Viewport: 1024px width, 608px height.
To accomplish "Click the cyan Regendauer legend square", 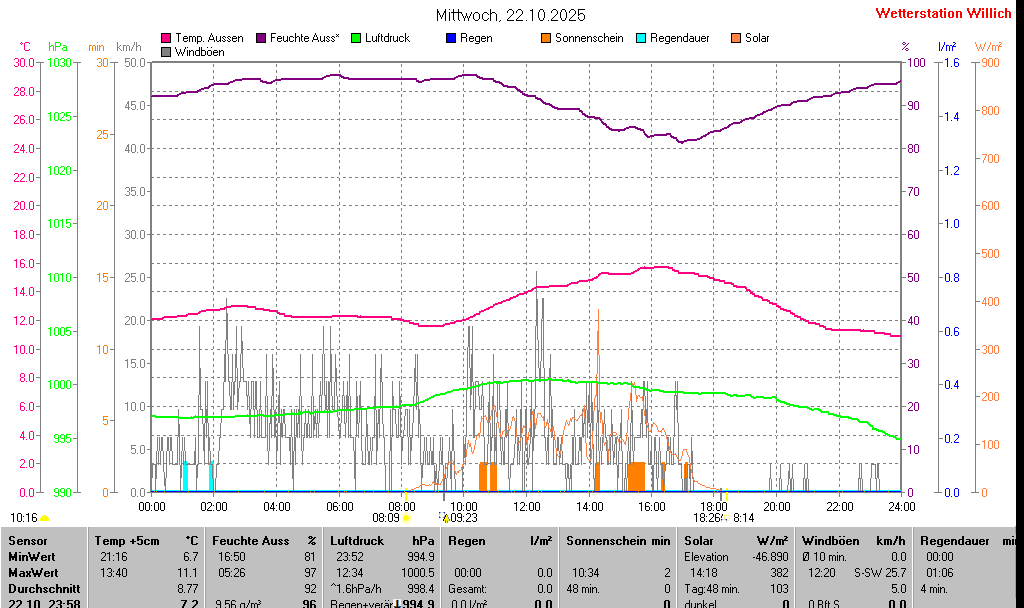I will [x=640, y=38].
